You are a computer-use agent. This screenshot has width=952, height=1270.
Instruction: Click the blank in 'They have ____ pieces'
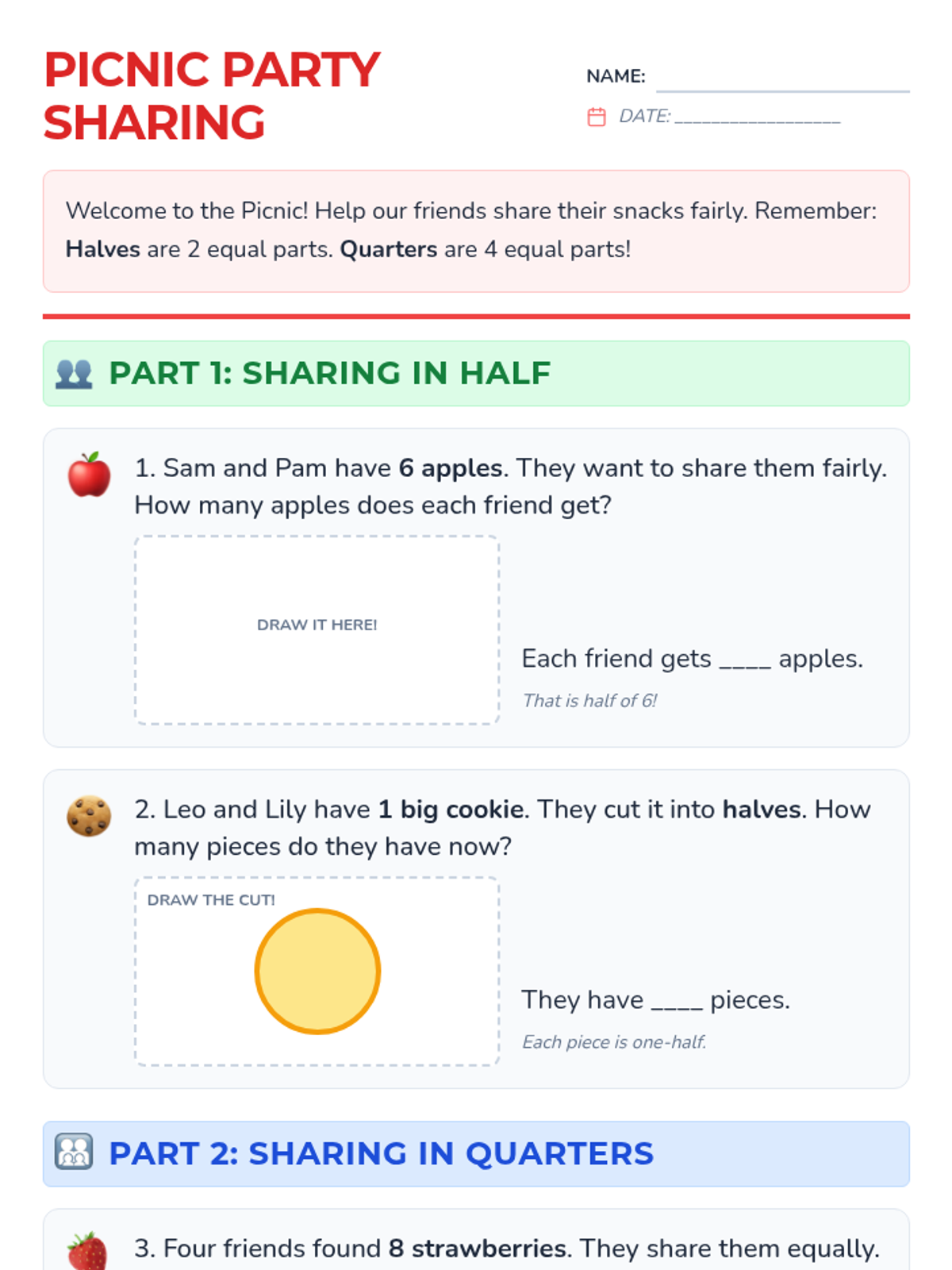(677, 1002)
